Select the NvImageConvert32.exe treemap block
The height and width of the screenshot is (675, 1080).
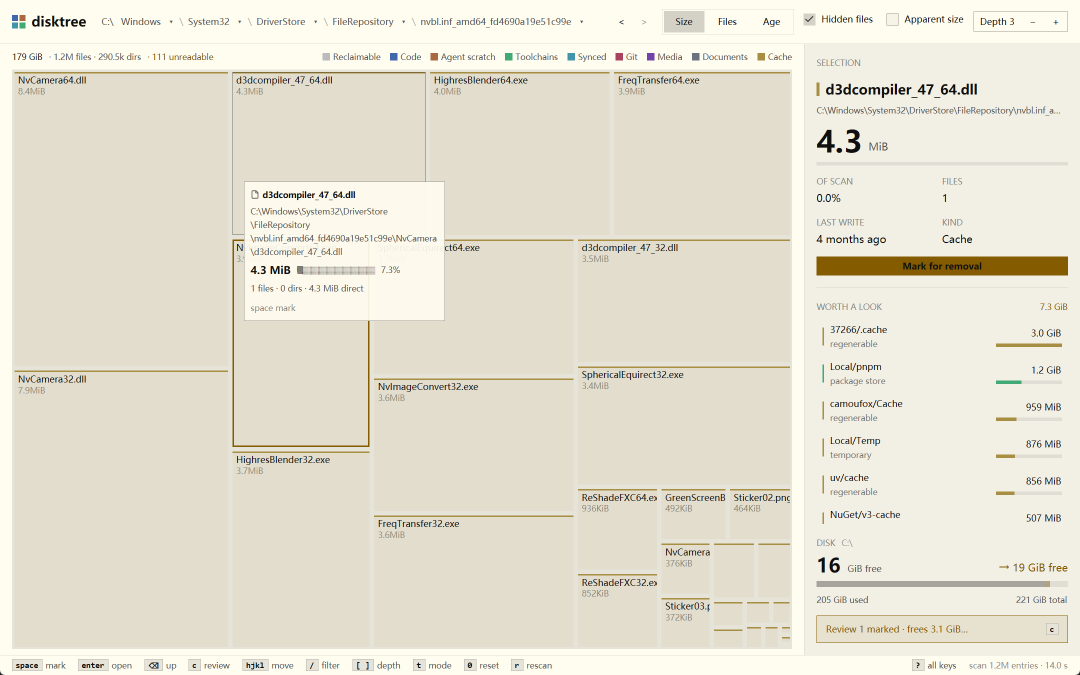pyautogui.click(x=474, y=445)
